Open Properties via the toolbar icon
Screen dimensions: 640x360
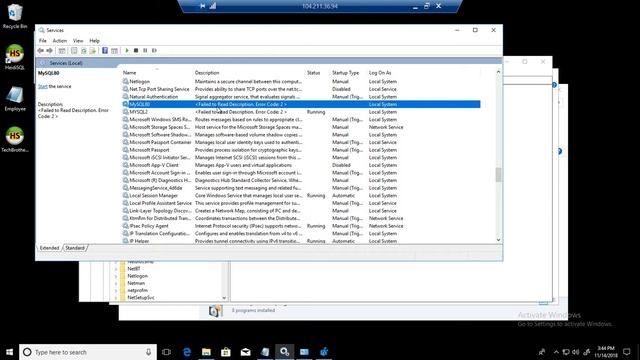point(74,51)
